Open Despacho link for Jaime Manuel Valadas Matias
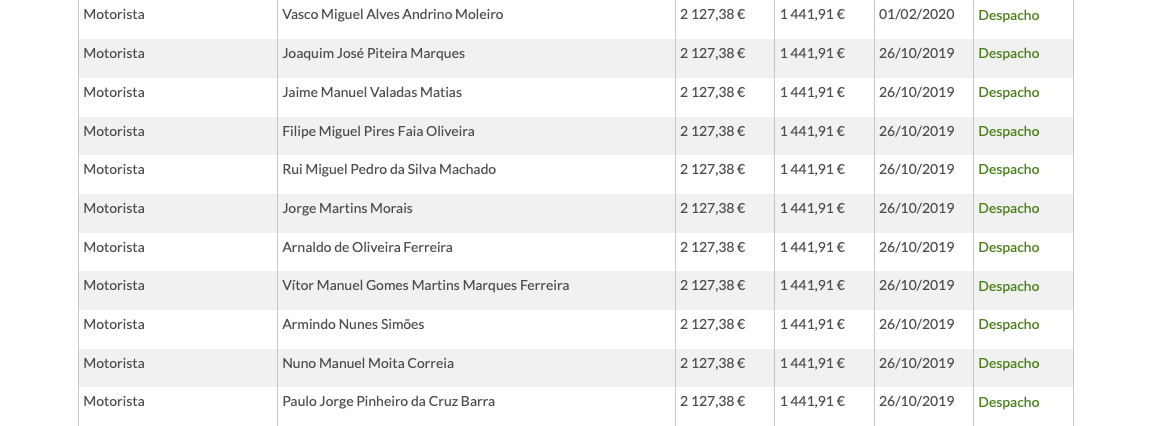The height and width of the screenshot is (426, 1158). (1008, 93)
